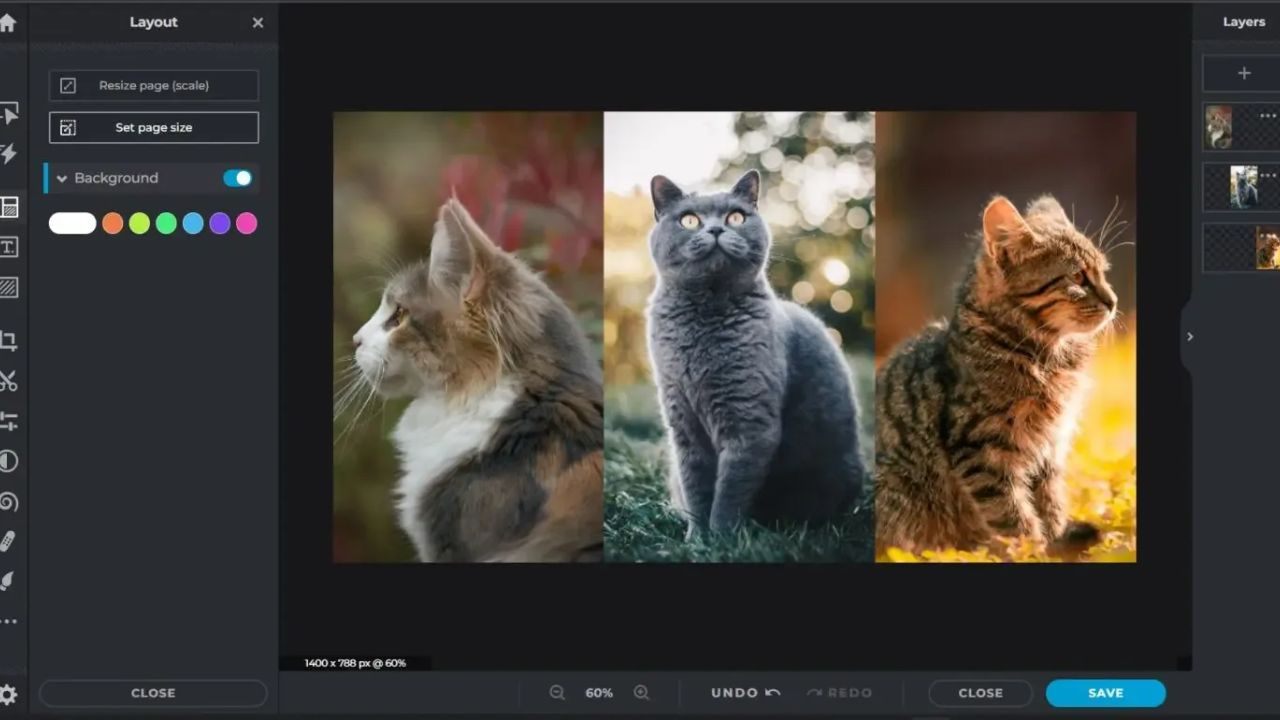Select the Cutout scissors tool
1280x720 pixels.
tap(8, 381)
